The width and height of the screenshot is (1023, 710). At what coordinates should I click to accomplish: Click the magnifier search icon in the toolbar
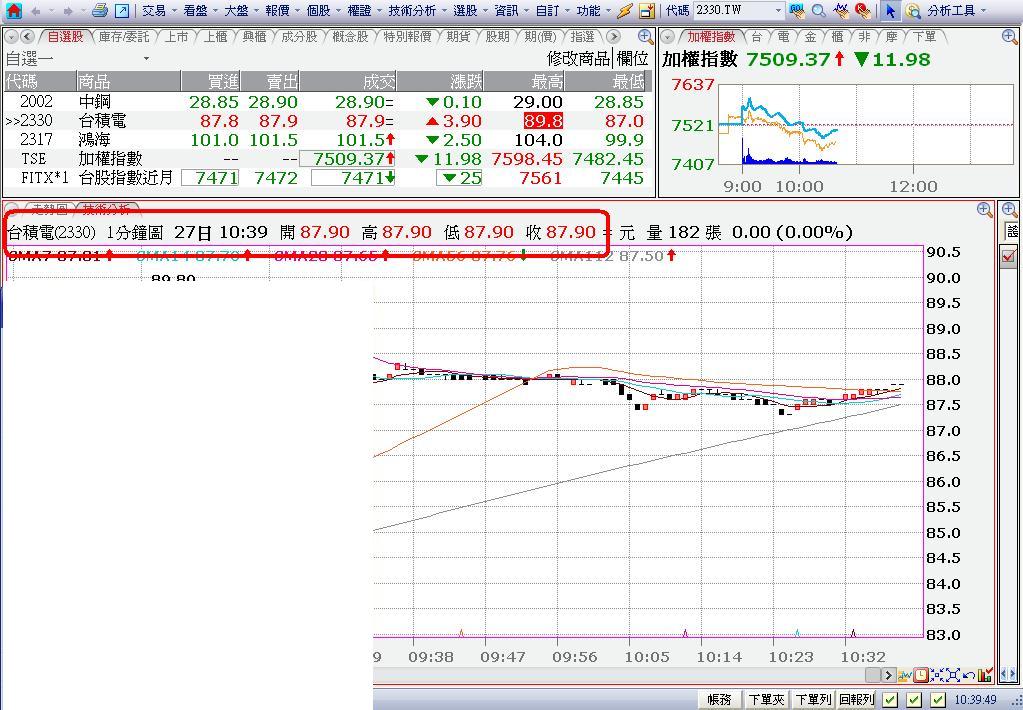coord(819,10)
